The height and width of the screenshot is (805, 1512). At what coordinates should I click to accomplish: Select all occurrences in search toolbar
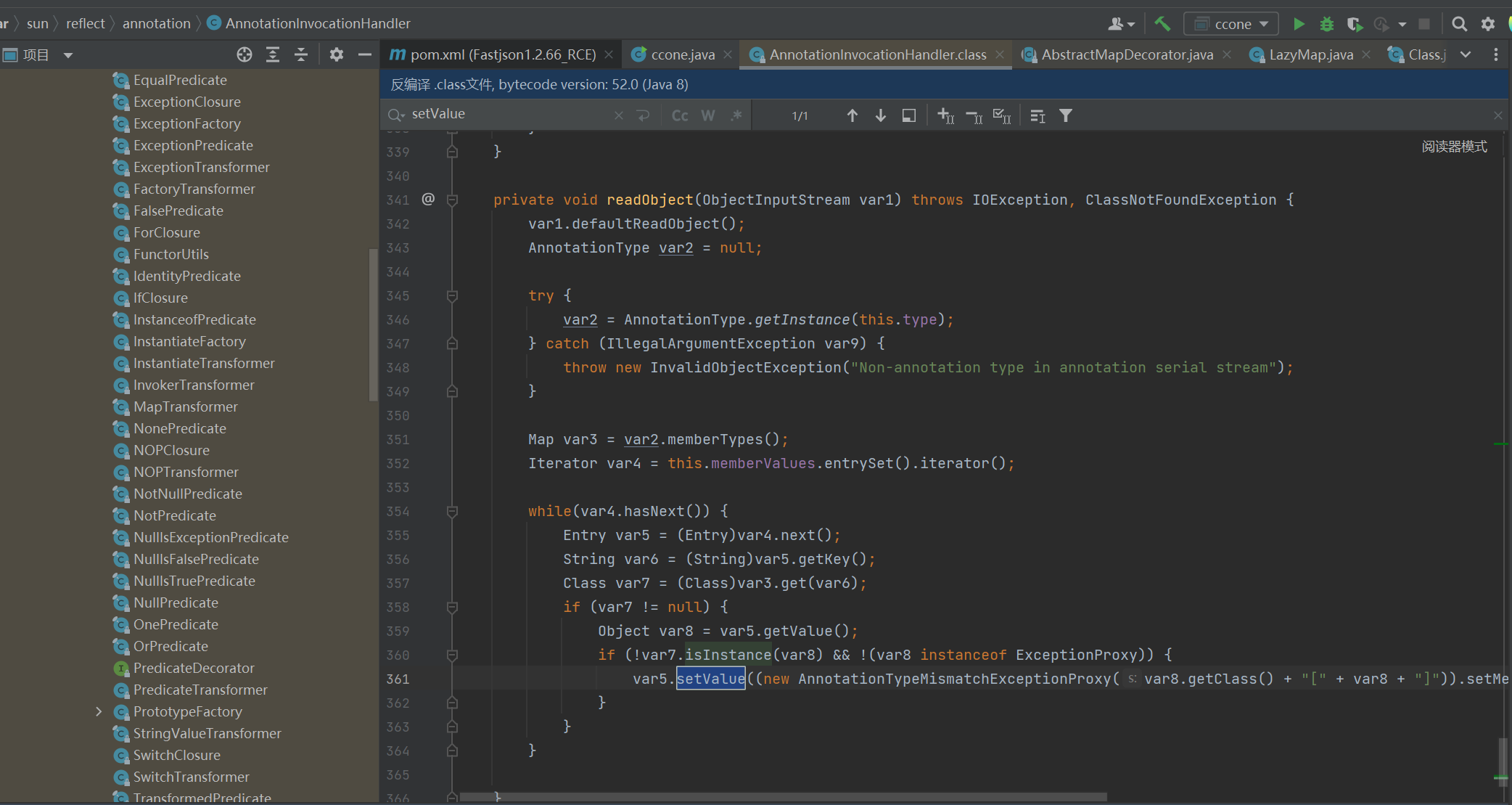pyautogui.click(x=1002, y=115)
